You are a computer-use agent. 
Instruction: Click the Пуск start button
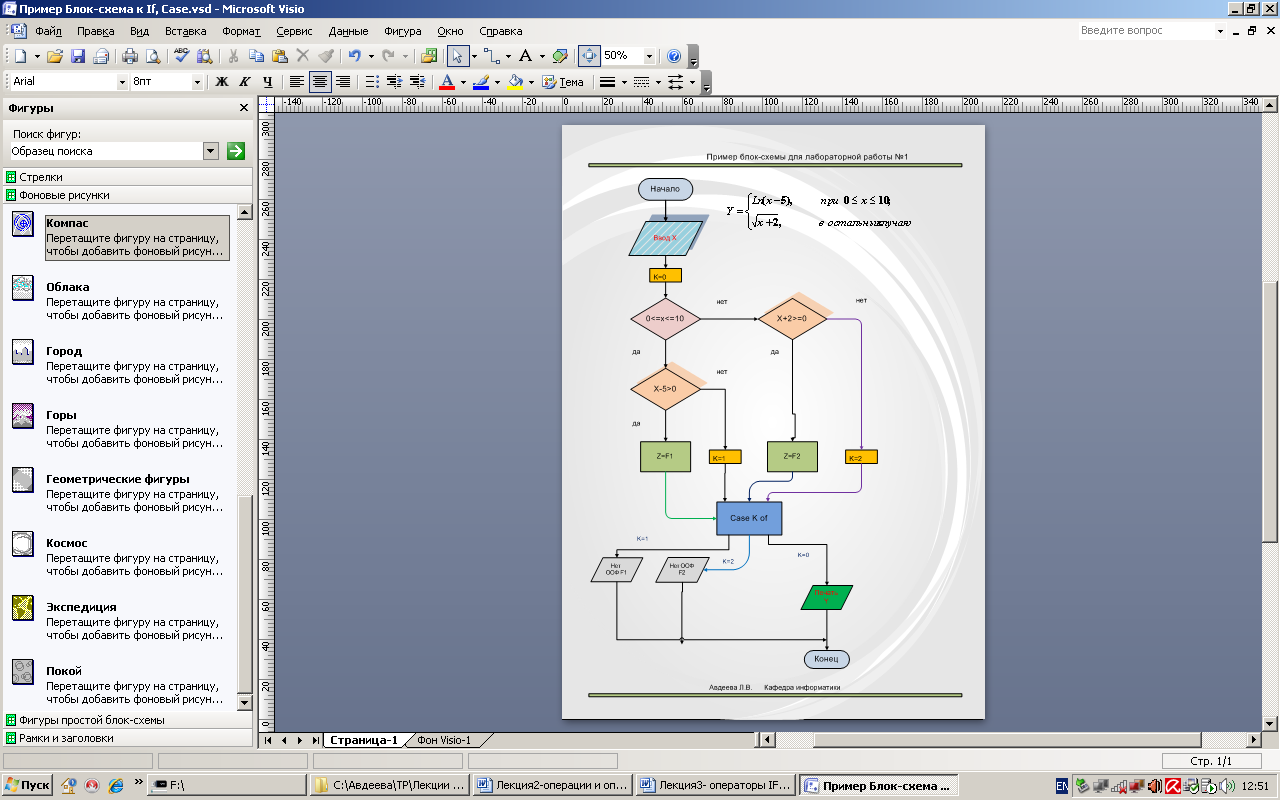28,785
